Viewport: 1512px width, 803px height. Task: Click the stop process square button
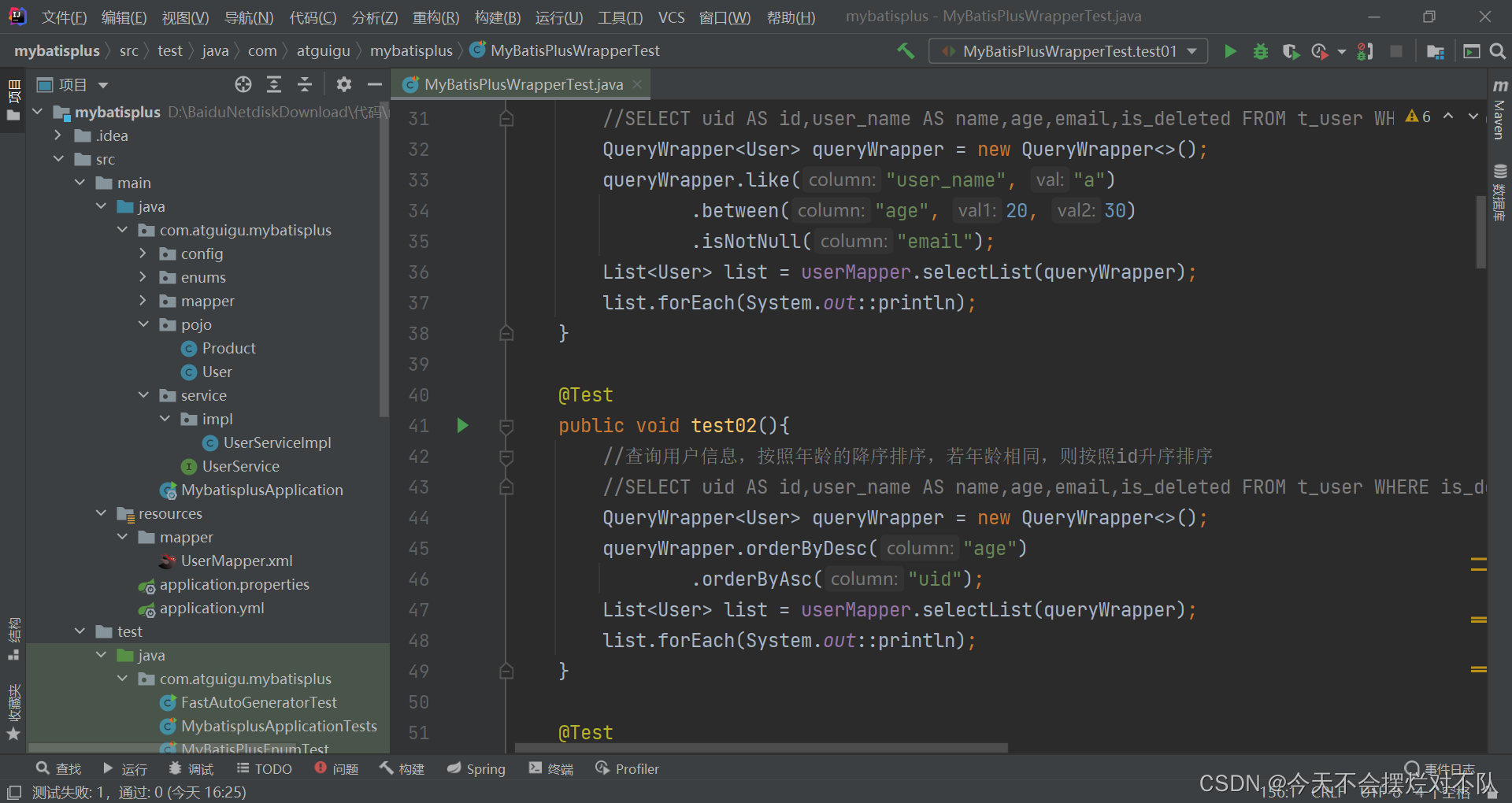[1396, 51]
